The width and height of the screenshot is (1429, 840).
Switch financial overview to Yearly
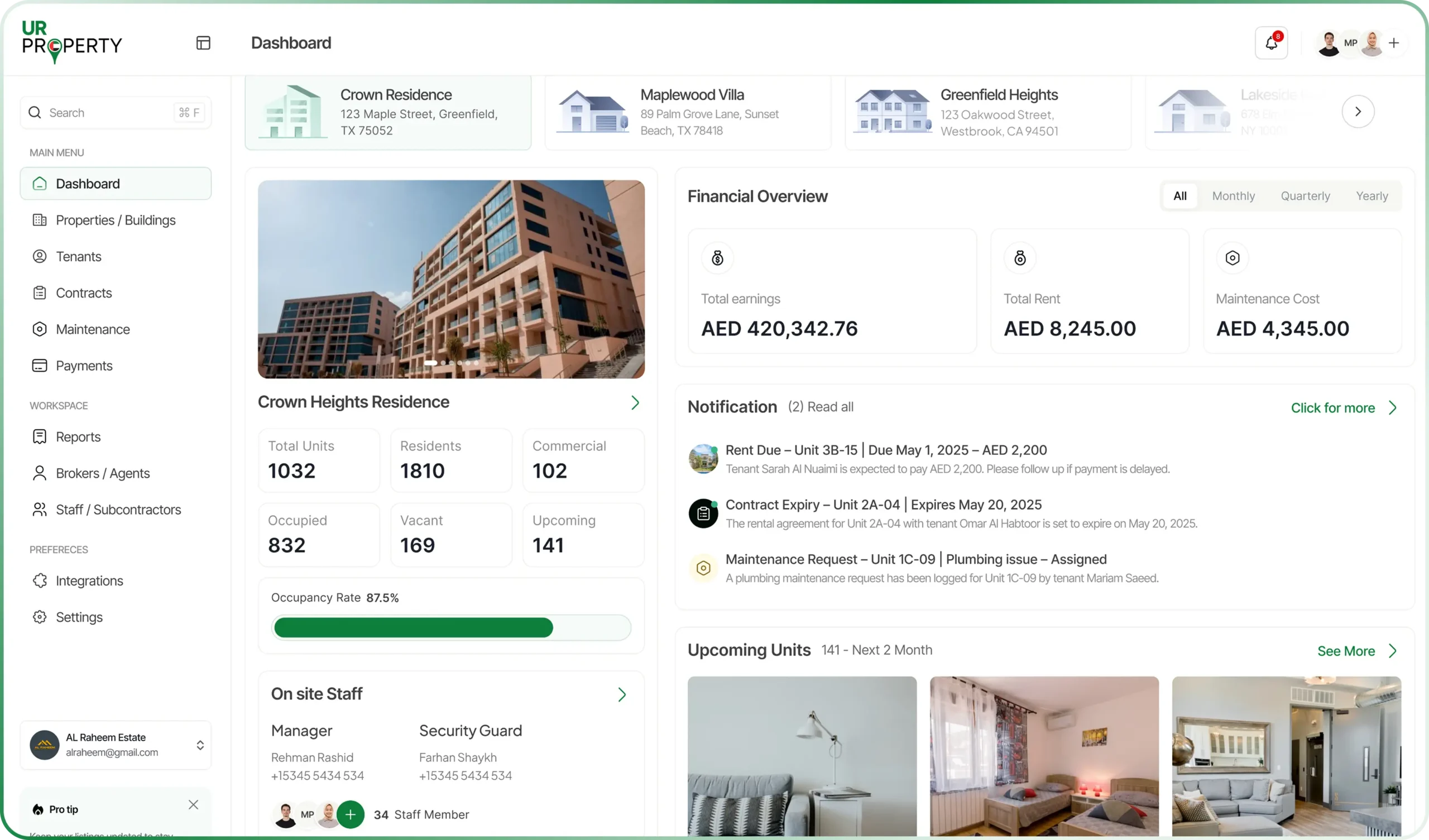click(x=1372, y=196)
